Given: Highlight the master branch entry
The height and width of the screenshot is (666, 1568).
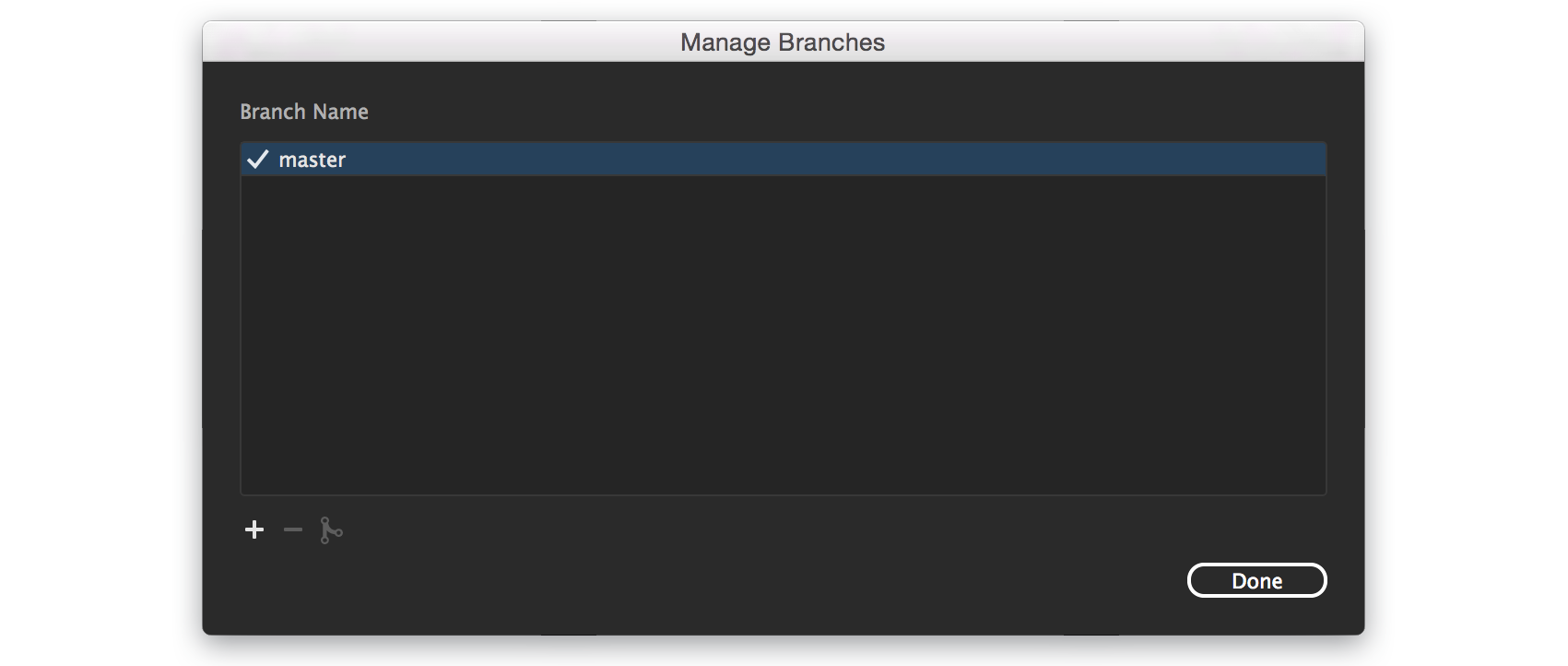Looking at the screenshot, I should (553, 159).
